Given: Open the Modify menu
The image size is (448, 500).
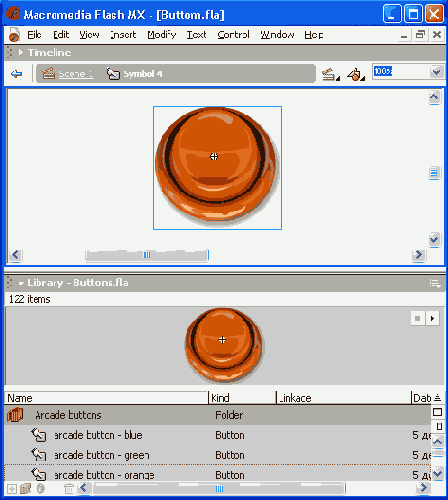Looking at the screenshot, I should pos(162,35).
